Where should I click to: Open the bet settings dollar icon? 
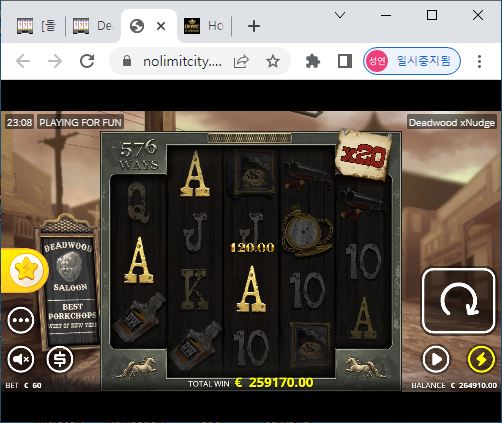(x=60, y=359)
